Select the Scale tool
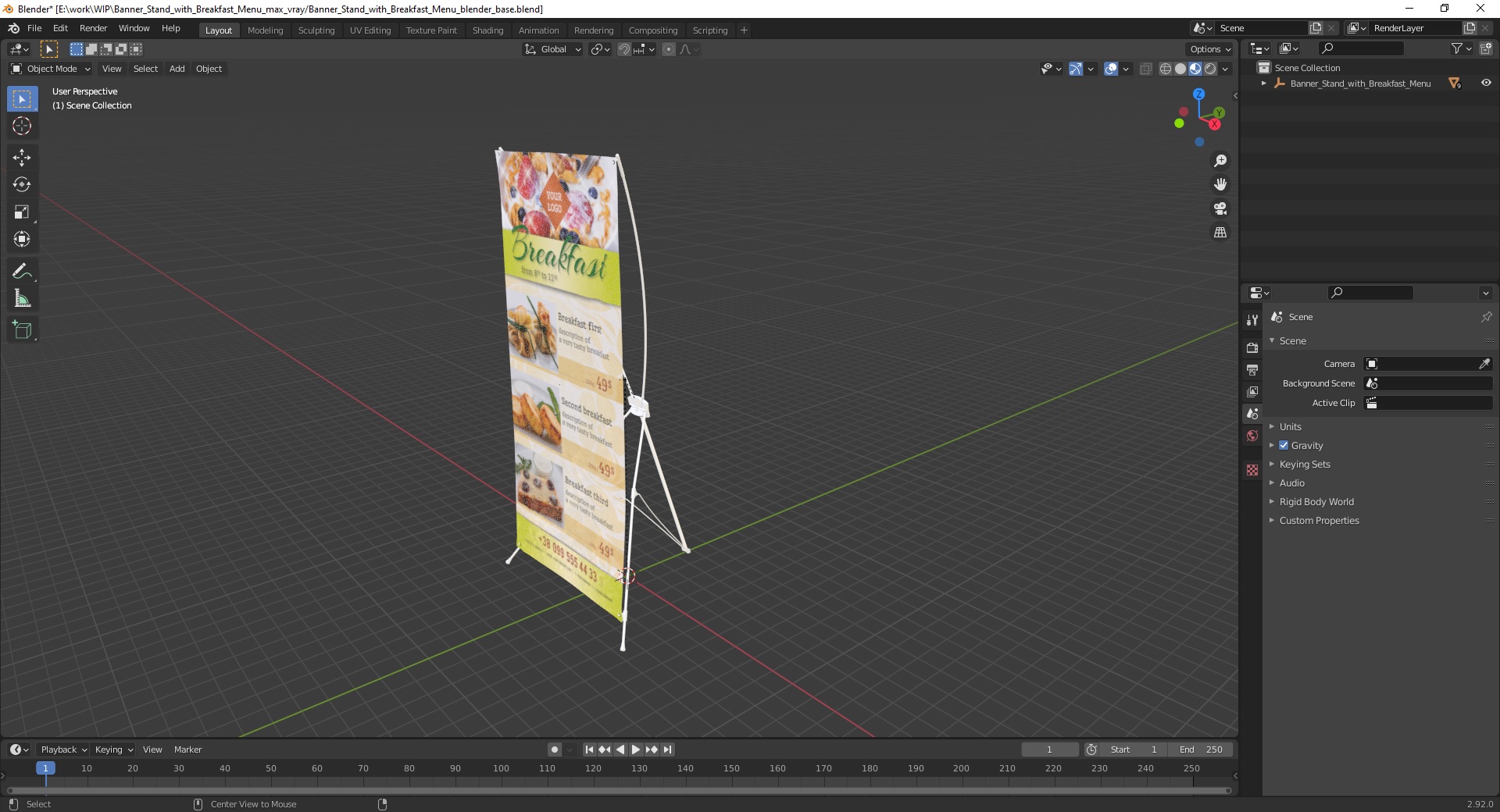The image size is (1500, 812). pos(22,212)
